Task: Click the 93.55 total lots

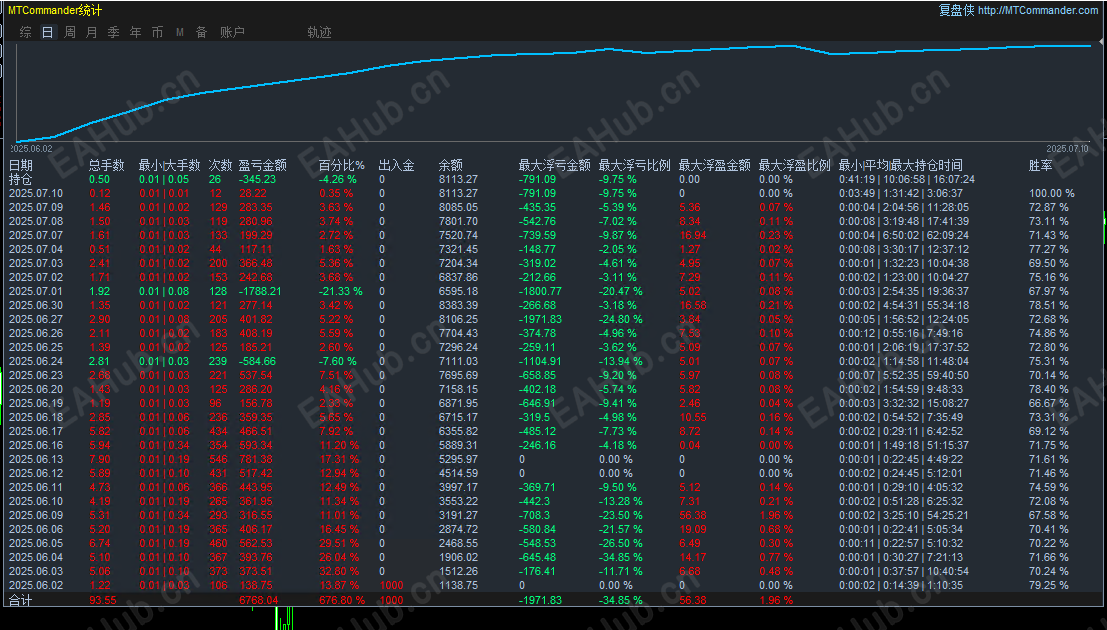Action: click(103, 600)
